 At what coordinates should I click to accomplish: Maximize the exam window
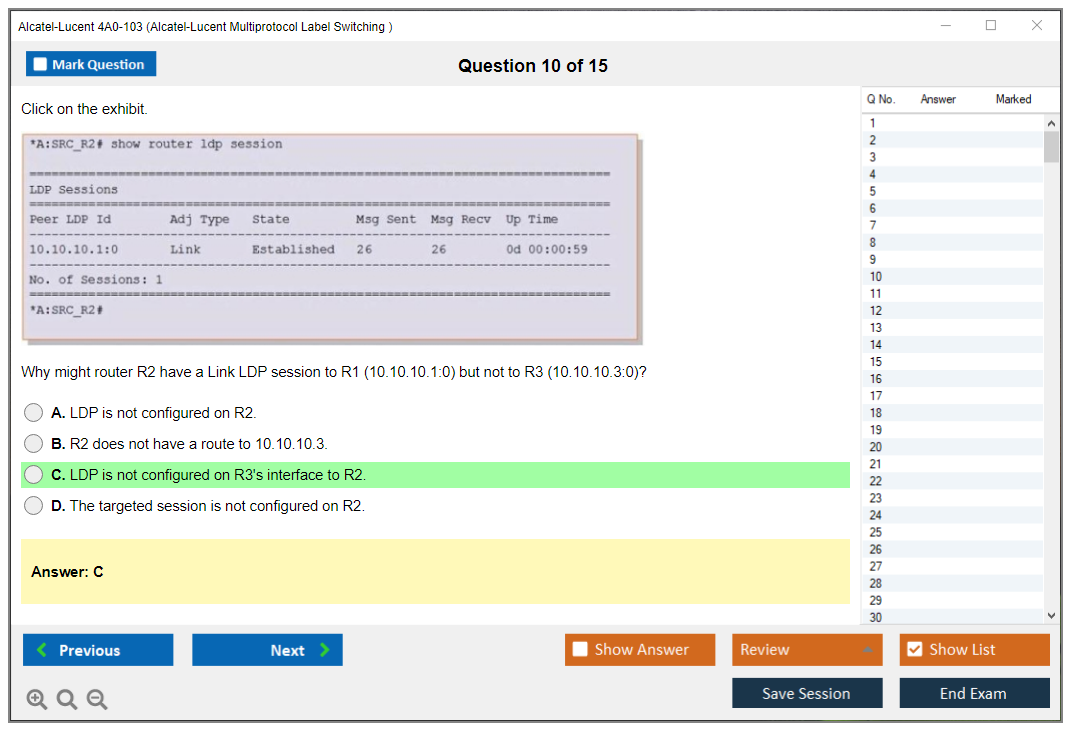tap(991, 26)
